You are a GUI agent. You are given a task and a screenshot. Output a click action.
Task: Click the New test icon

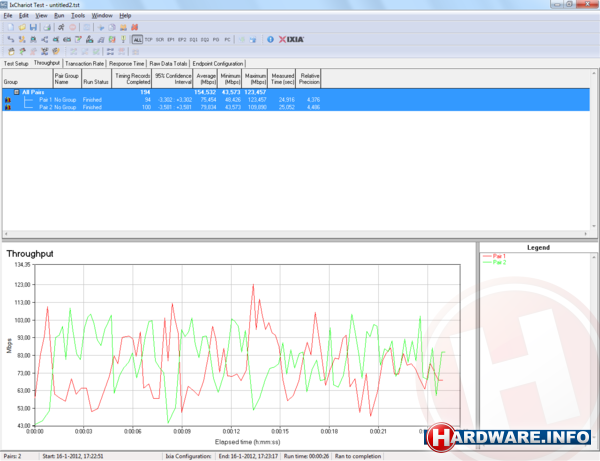[8, 27]
